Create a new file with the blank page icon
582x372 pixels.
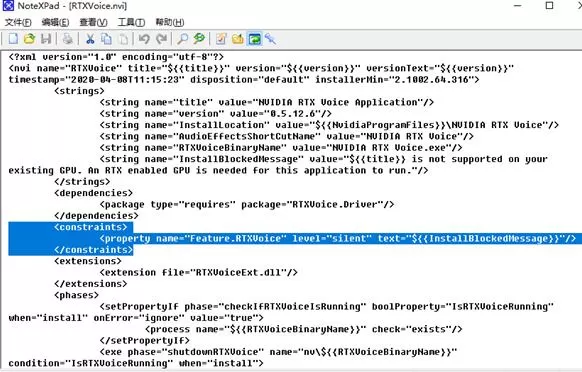pyautogui.click(x=13, y=39)
